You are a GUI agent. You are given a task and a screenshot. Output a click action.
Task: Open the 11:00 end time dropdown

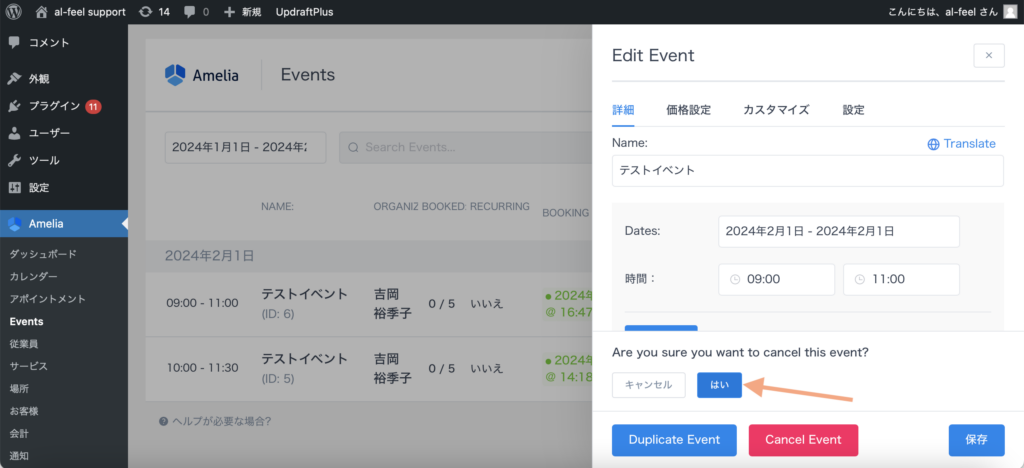point(901,279)
